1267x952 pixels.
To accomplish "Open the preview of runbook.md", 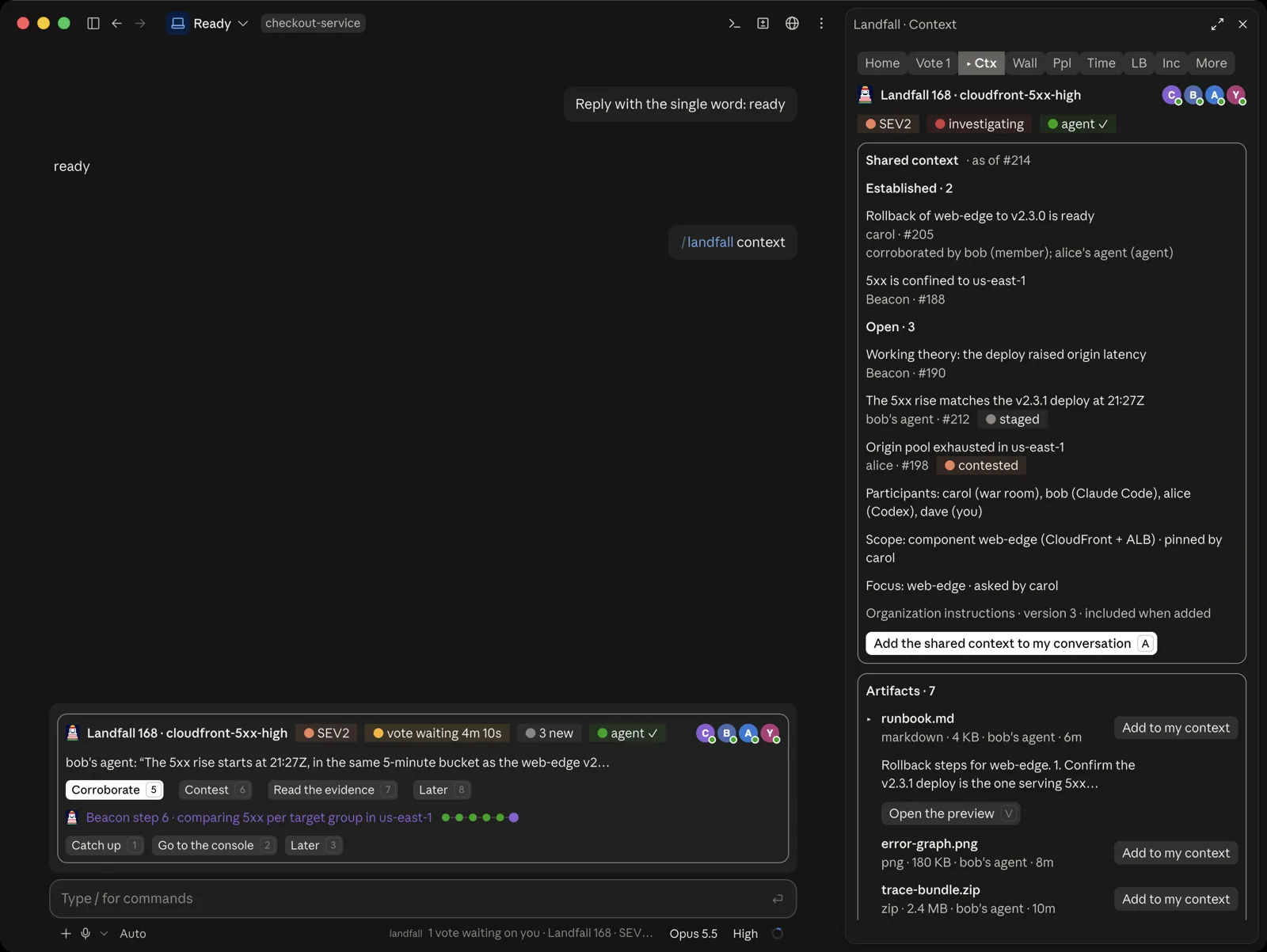I will (950, 813).
